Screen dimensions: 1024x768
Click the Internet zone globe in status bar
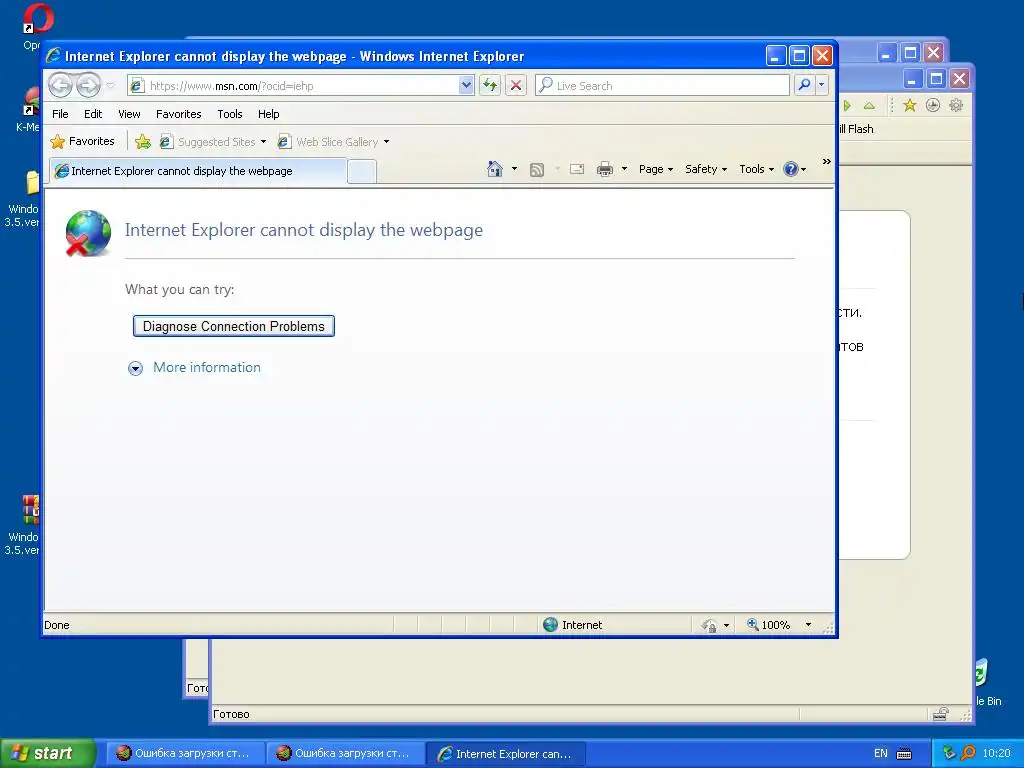(551, 624)
